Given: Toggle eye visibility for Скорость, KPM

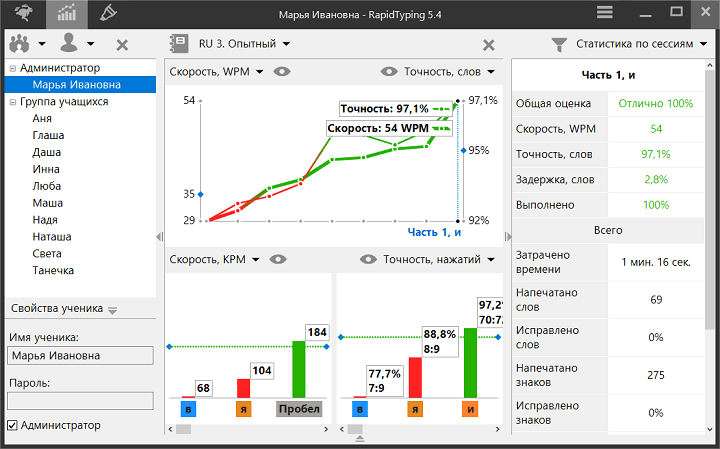Looking at the screenshot, I should [278, 259].
